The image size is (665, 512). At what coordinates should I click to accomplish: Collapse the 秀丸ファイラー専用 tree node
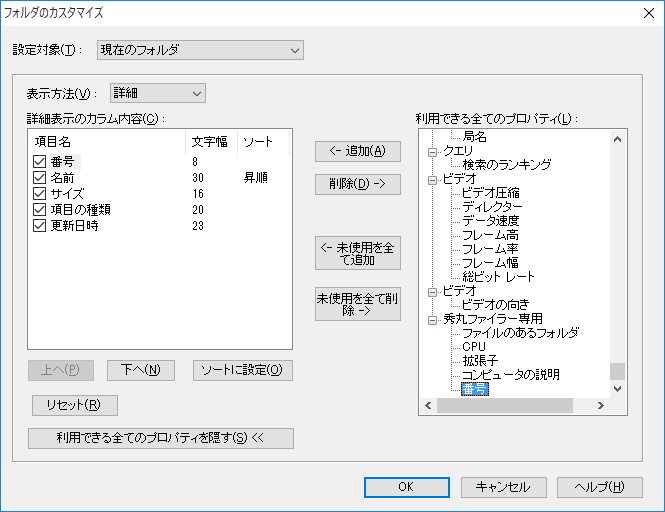433,319
